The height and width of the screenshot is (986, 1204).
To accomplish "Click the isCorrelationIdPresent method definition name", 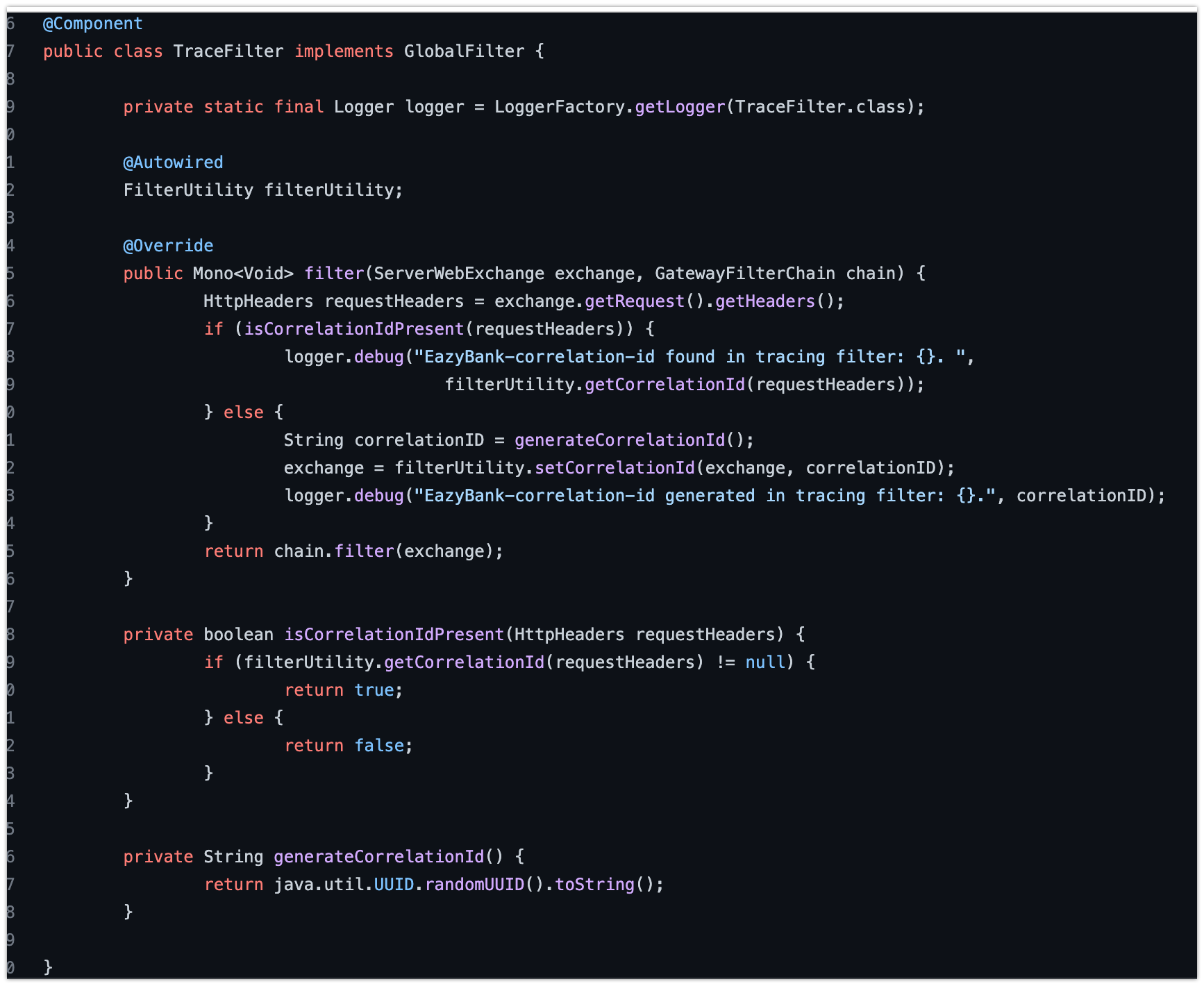I will tap(394, 635).
